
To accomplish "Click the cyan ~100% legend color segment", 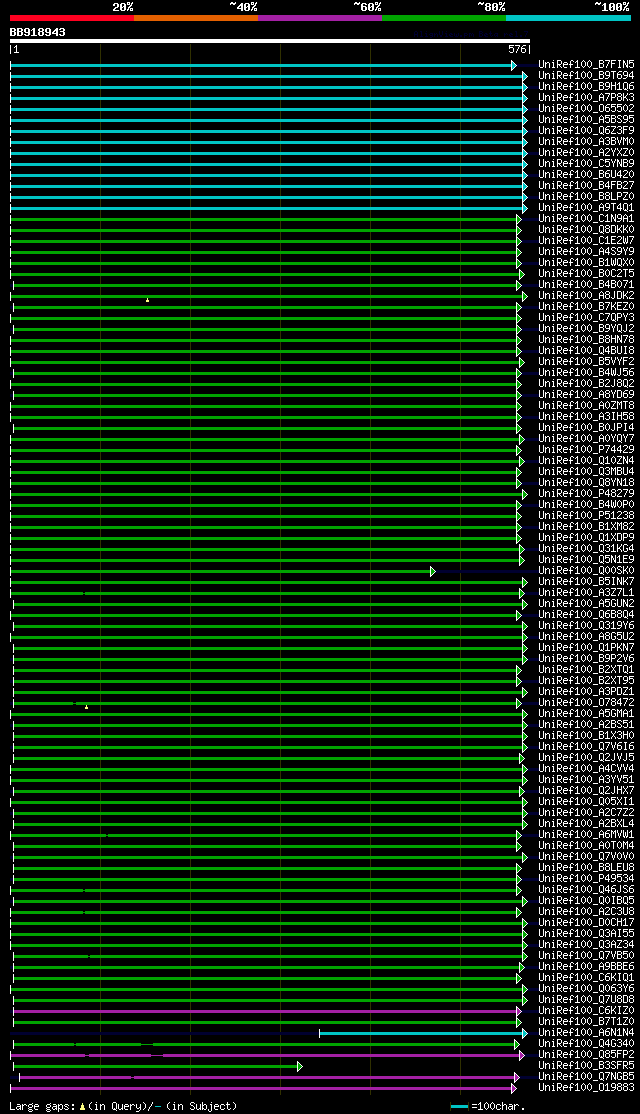I will (568, 18).
